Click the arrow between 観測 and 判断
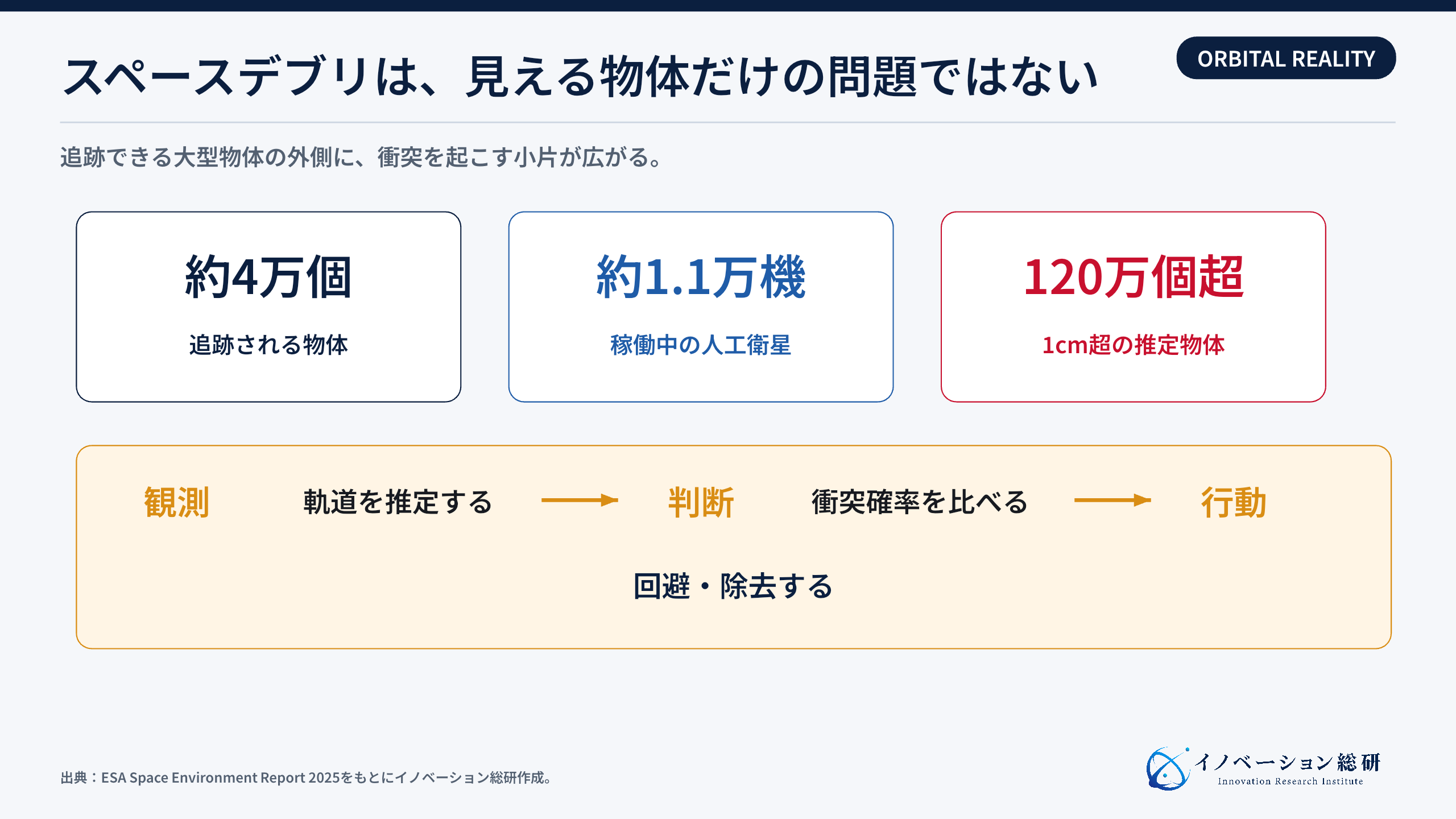The width and height of the screenshot is (1456, 819). coord(580,500)
